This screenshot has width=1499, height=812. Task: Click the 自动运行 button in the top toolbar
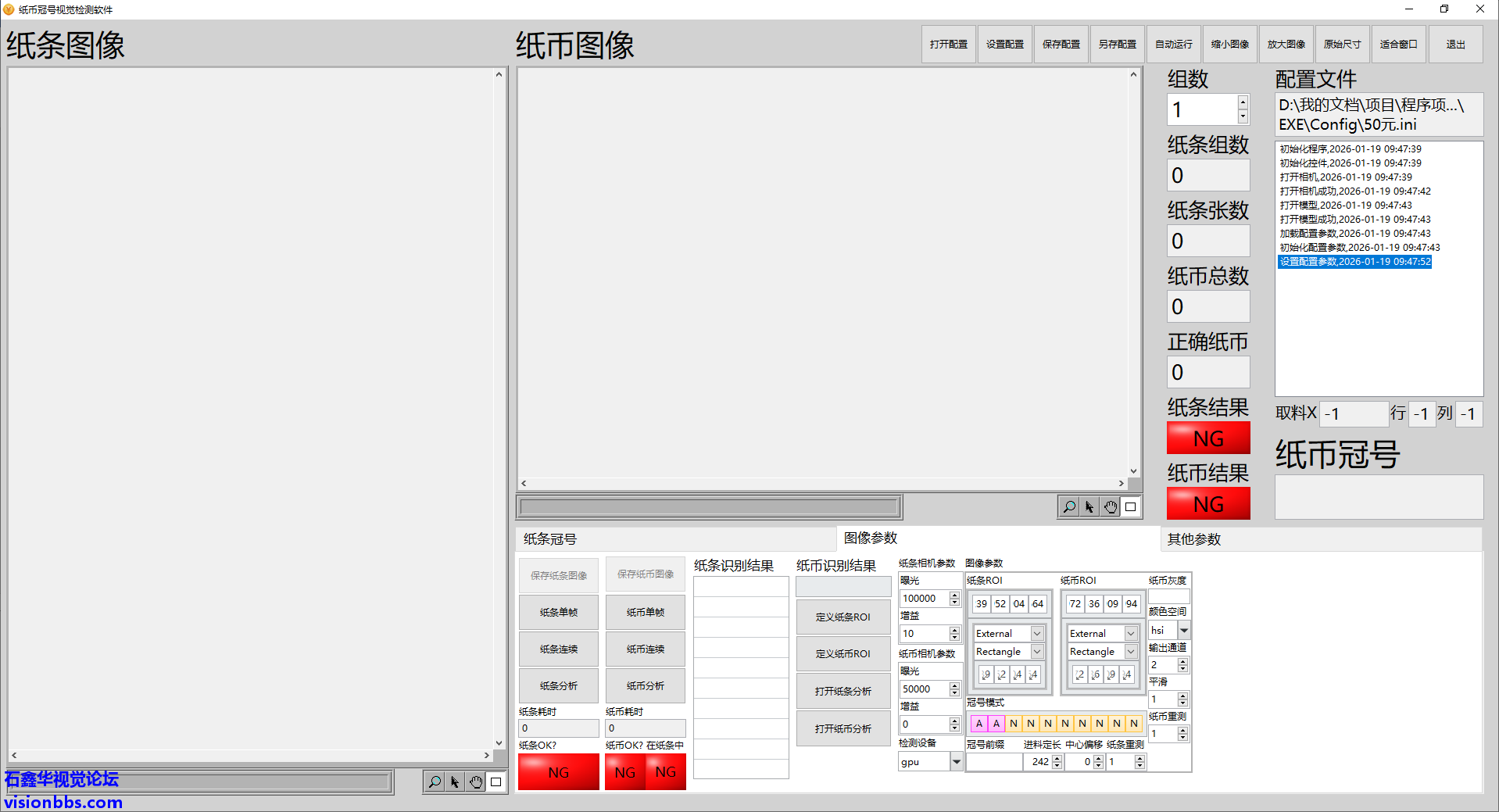click(x=1173, y=44)
